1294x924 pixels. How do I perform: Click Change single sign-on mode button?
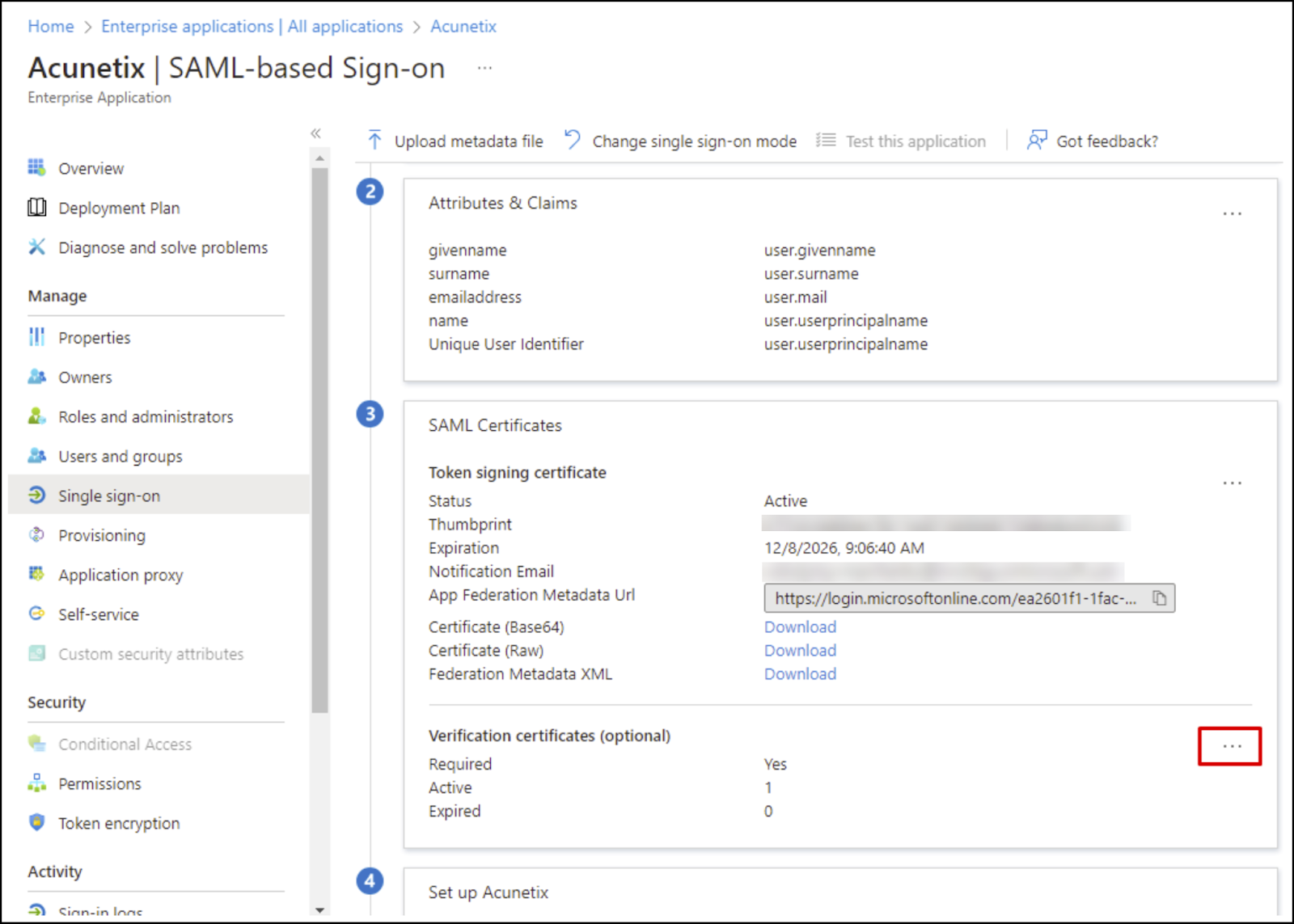tap(680, 141)
